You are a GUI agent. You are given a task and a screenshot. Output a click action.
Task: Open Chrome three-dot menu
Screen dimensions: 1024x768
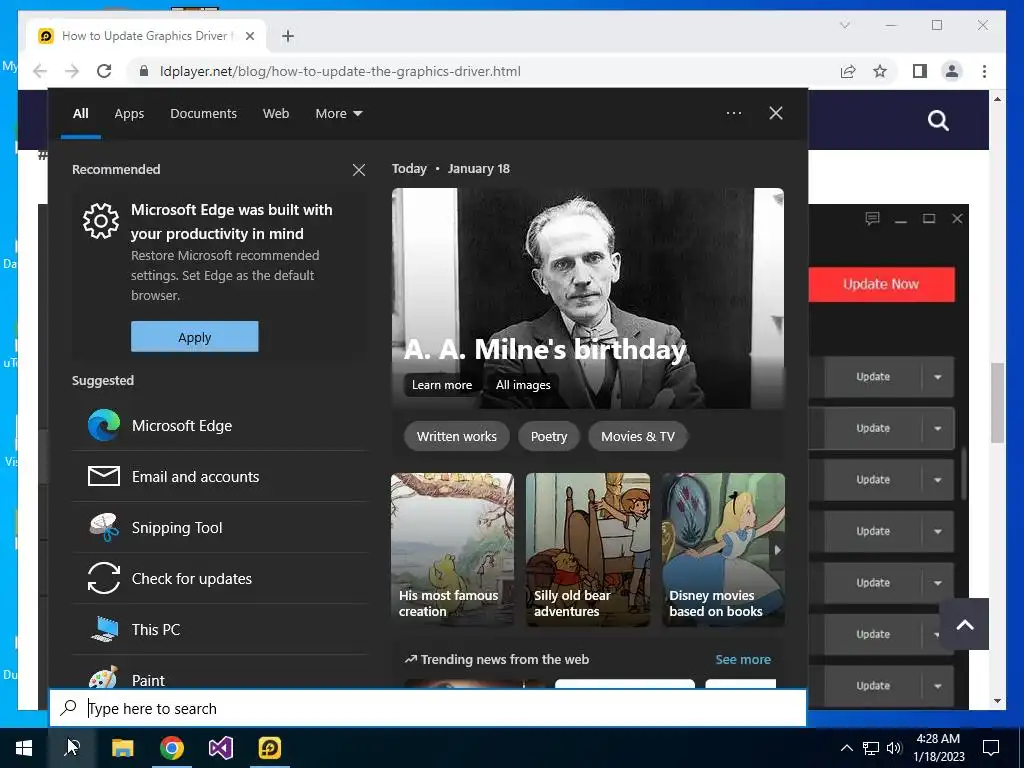984,71
